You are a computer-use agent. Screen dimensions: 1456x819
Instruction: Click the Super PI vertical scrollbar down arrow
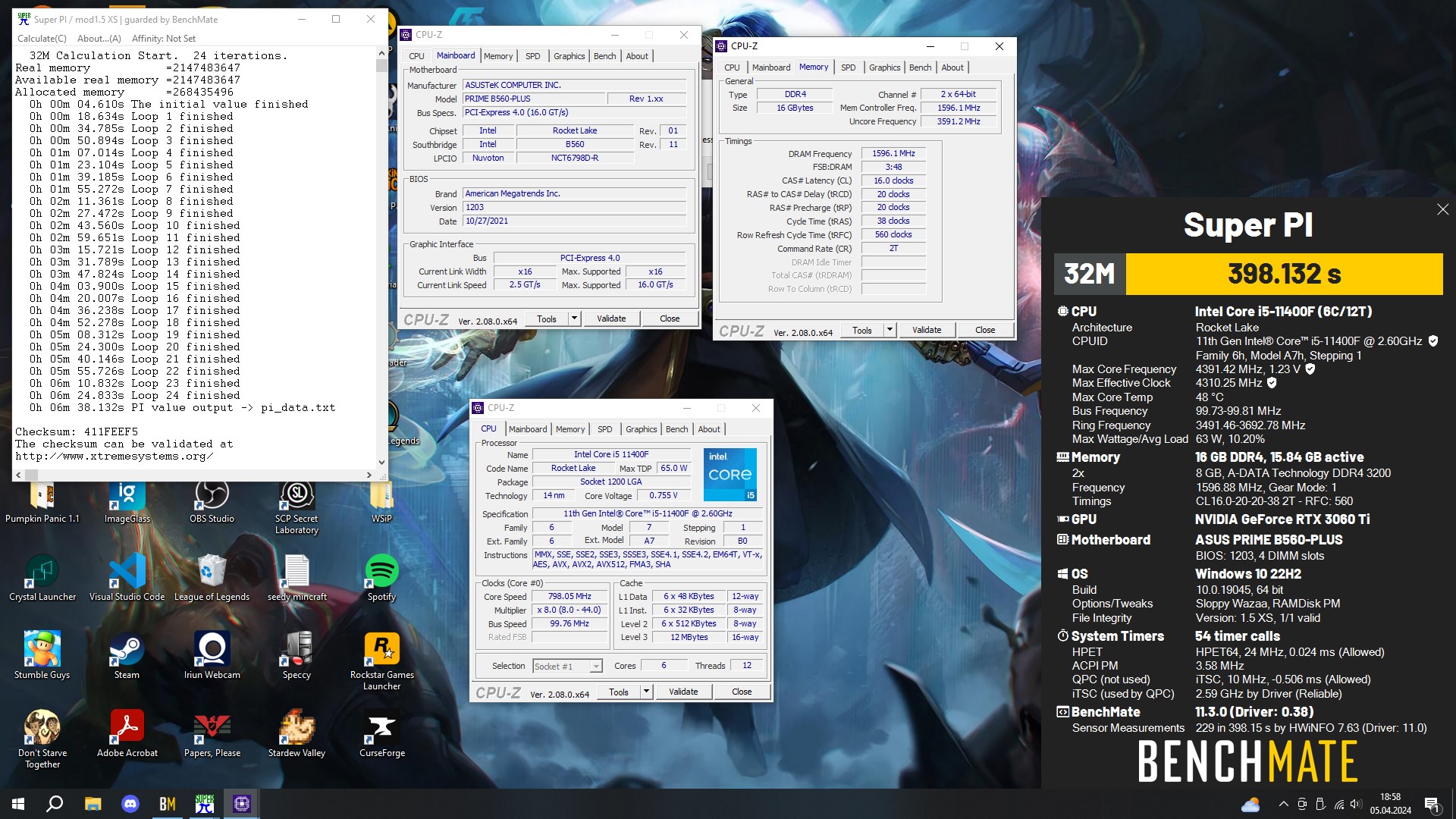click(381, 462)
